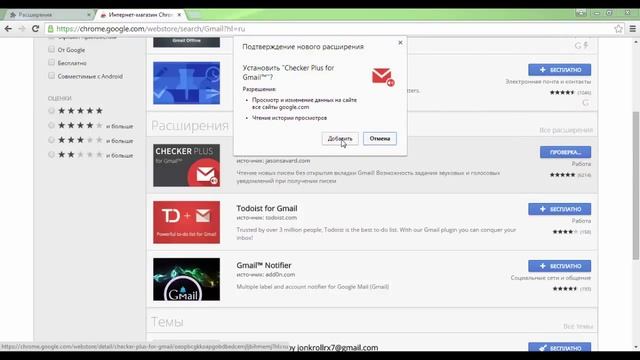Select three stars and more filter

tap(51, 140)
